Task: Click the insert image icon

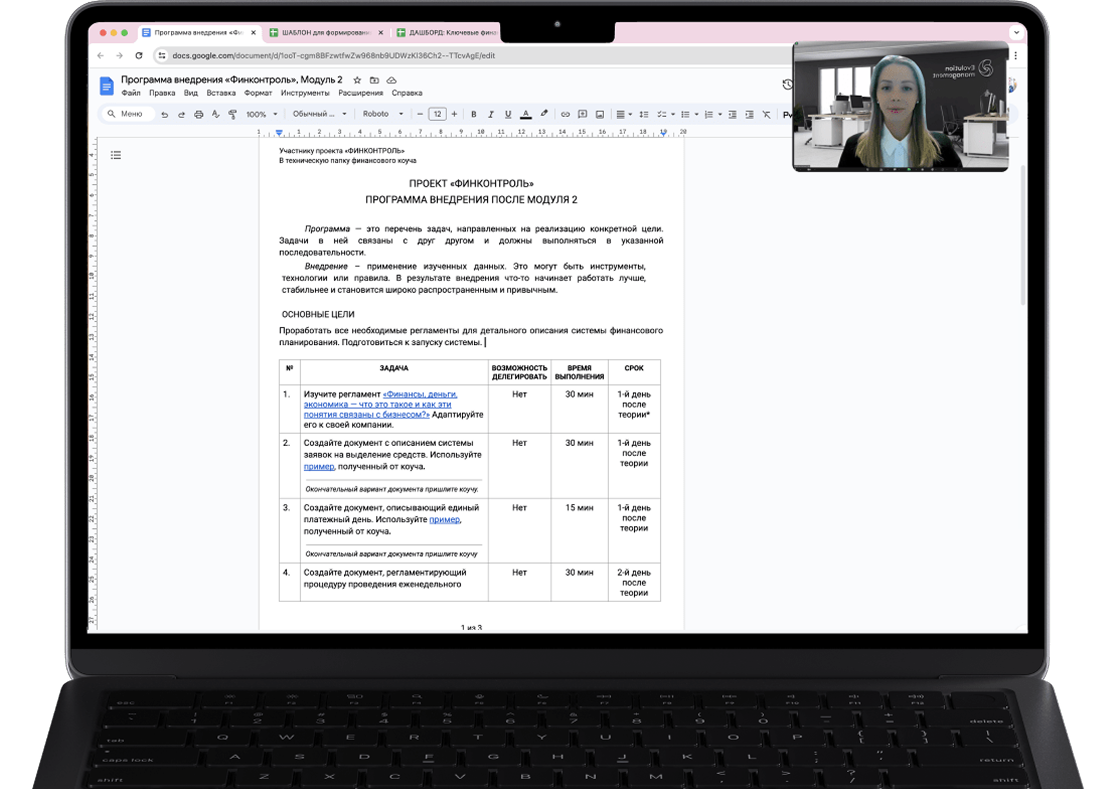Action: point(600,114)
